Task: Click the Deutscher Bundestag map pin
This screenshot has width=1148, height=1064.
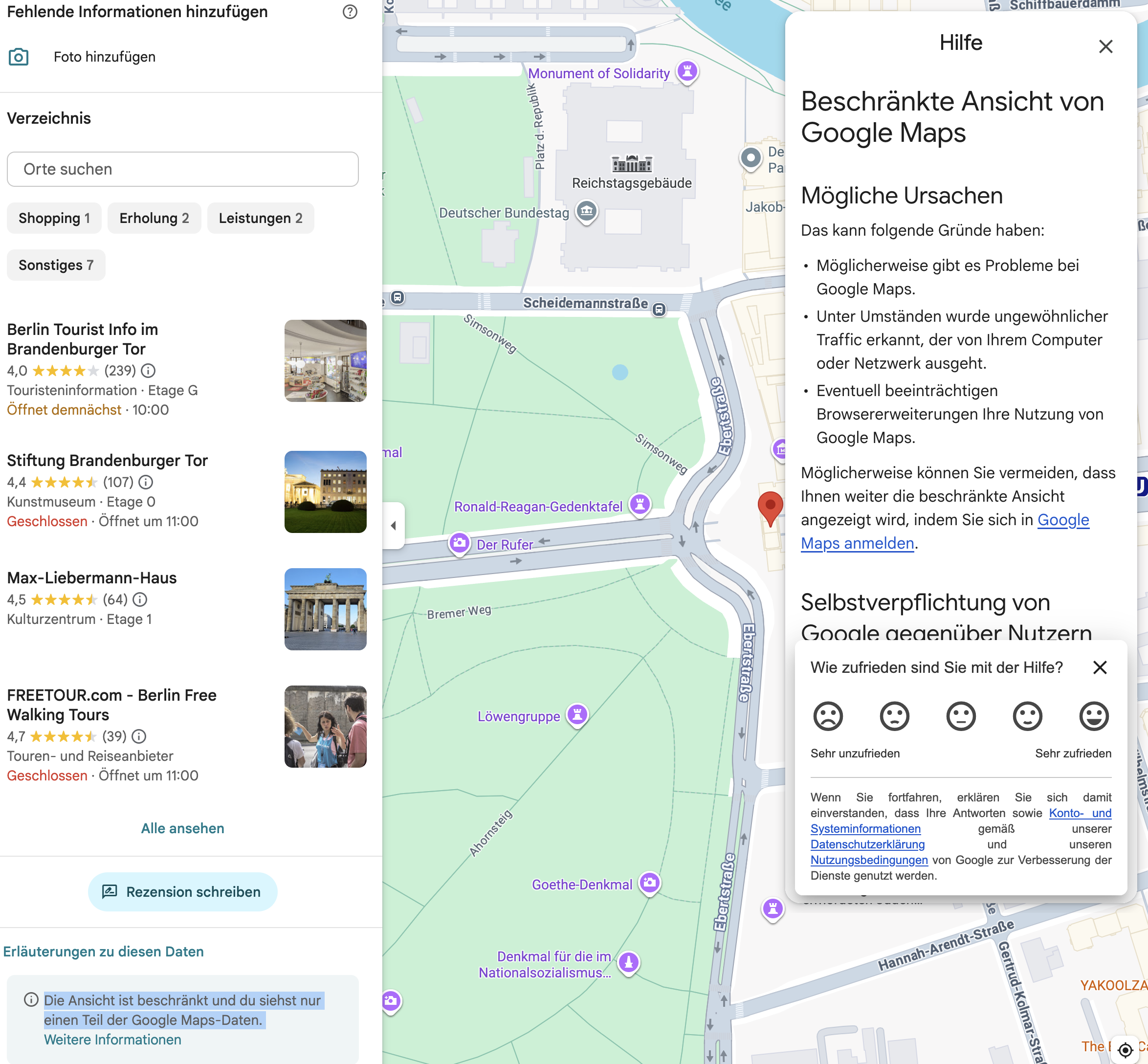Action: click(x=587, y=211)
